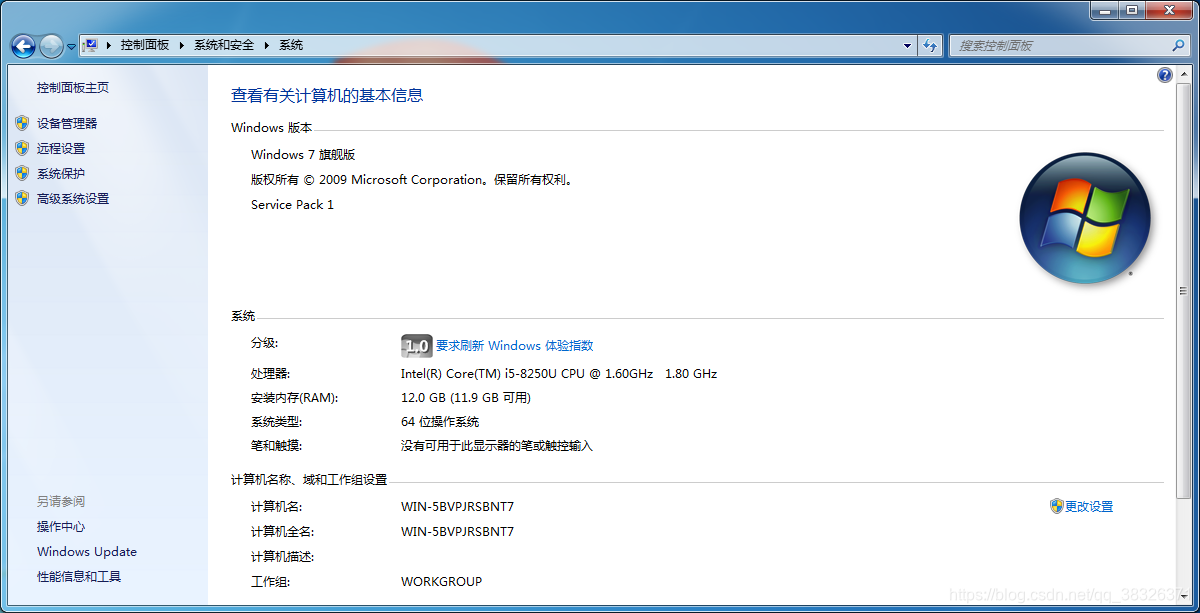Click the refresh button beside address bar
This screenshot has height=613, width=1200.
pyautogui.click(x=931, y=46)
